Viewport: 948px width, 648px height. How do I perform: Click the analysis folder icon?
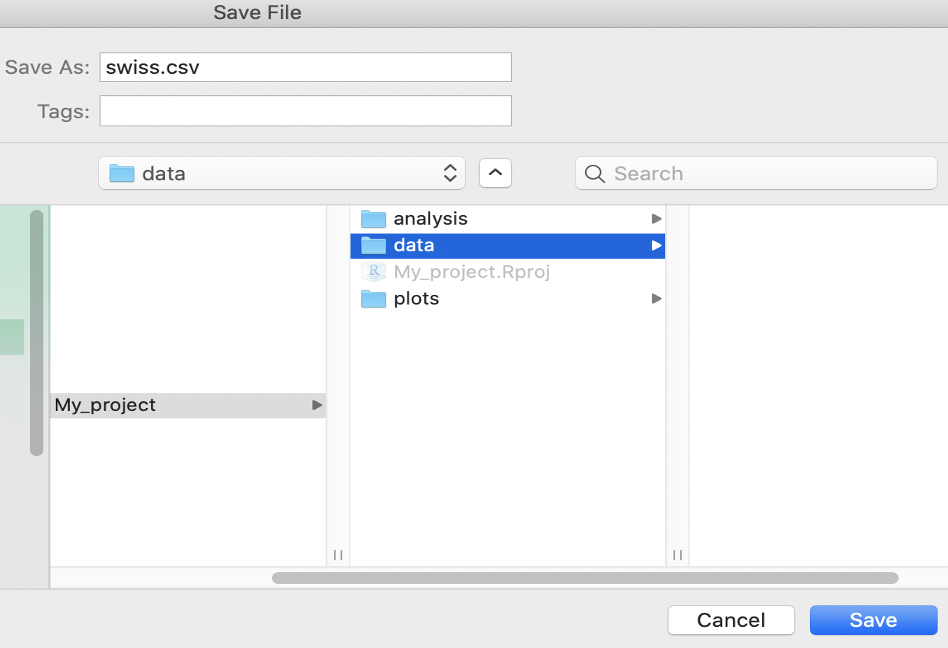373,219
